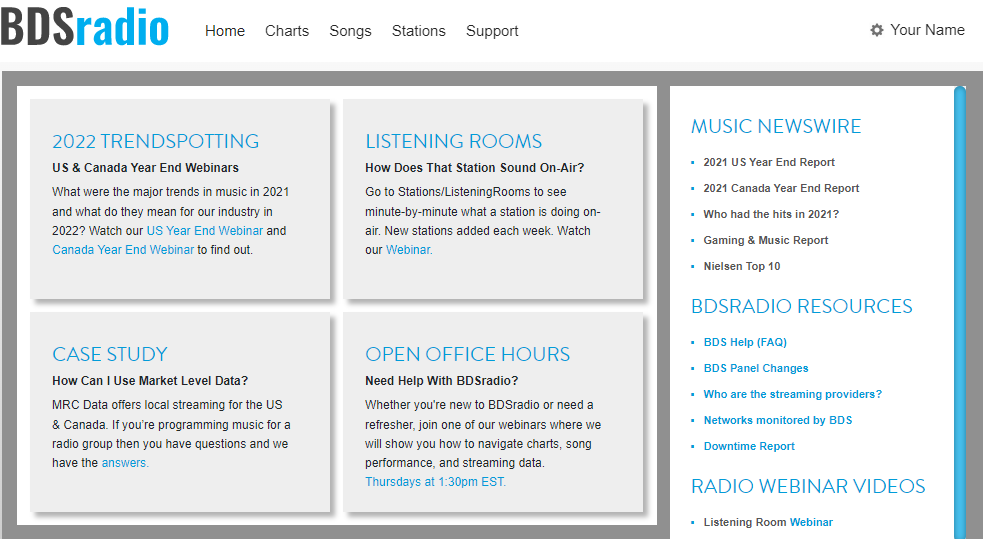Open BDS Help (FAQ) link
The image size is (983, 539).
click(x=745, y=342)
